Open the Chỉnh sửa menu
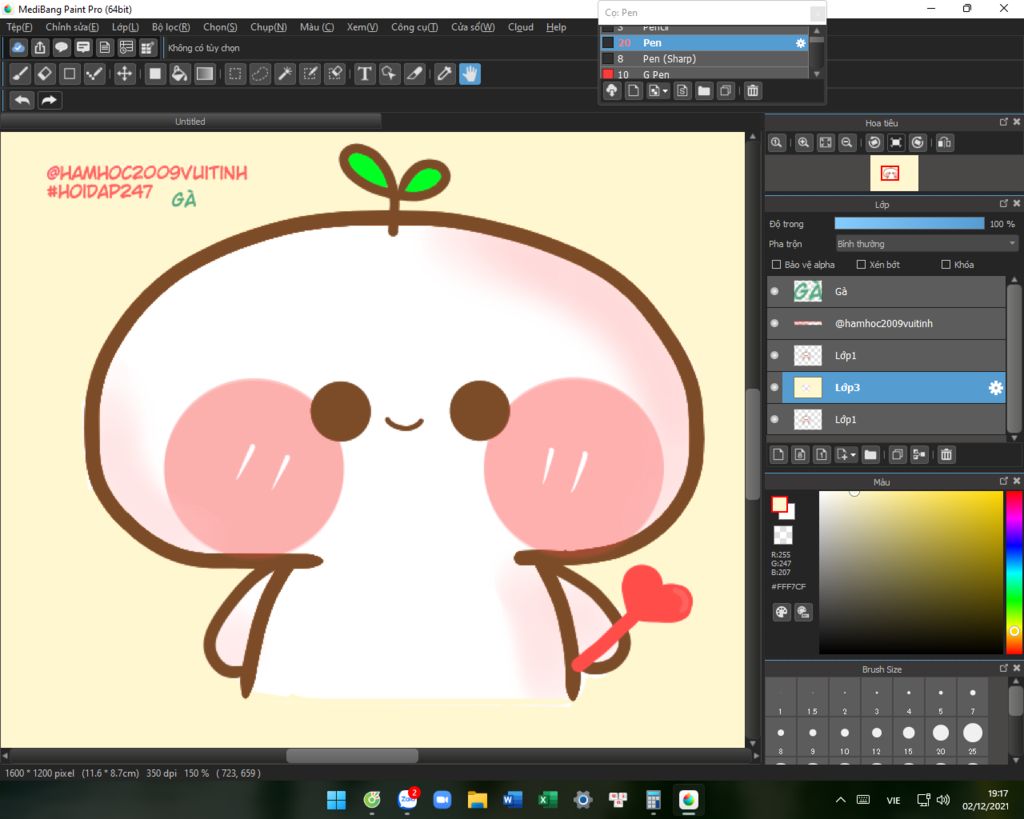This screenshot has height=819, width=1024. point(72,27)
